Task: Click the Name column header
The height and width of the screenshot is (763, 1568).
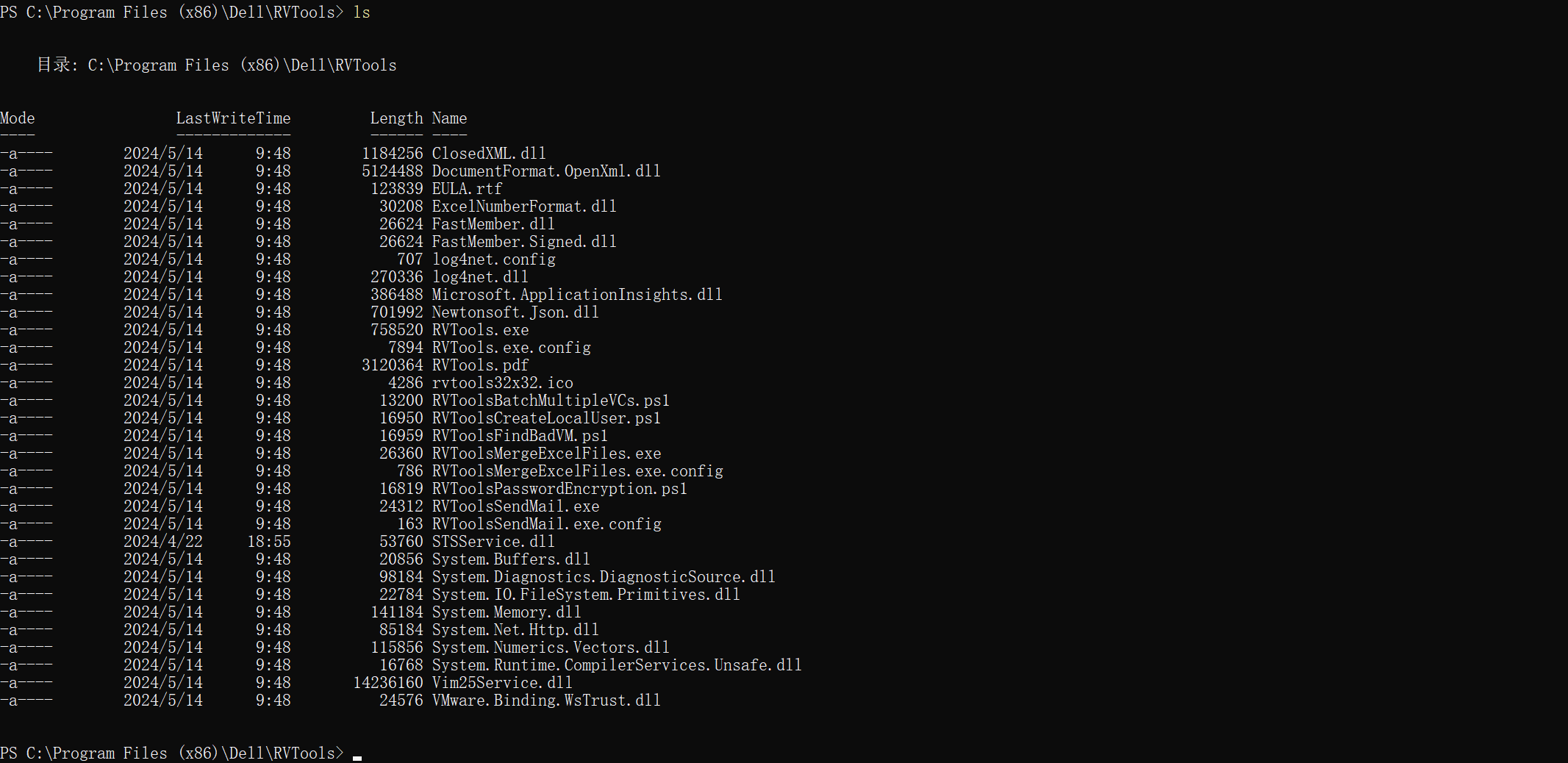Action: point(449,118)
